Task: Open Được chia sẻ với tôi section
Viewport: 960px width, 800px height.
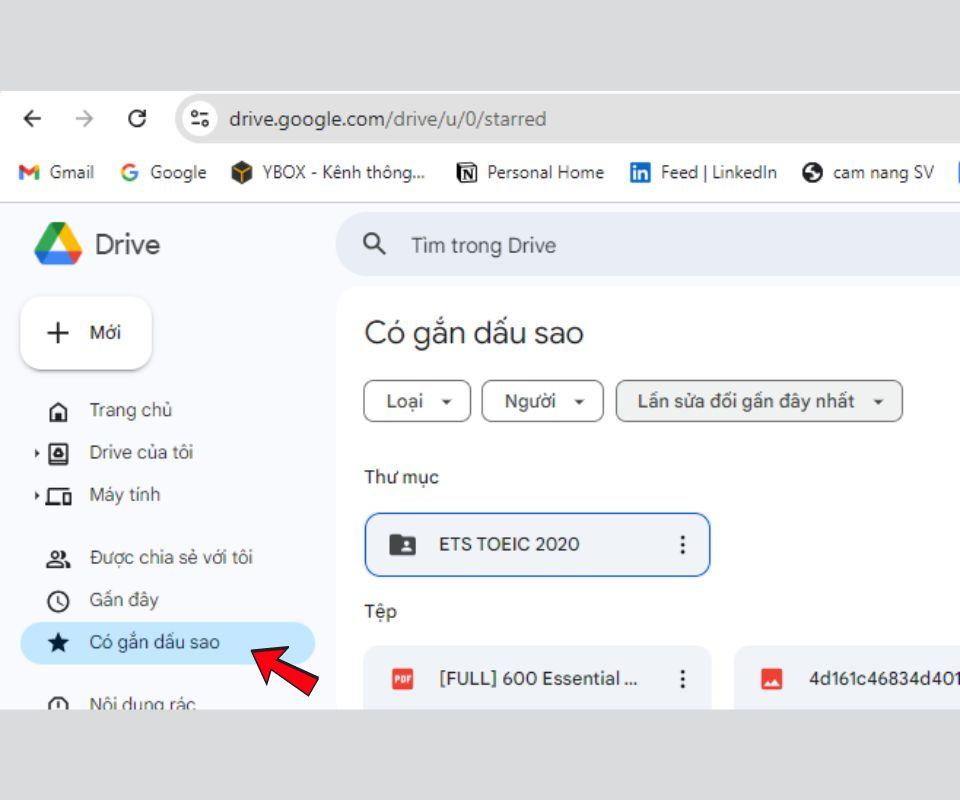Action: pyautogui.click(x=170, y=558)
